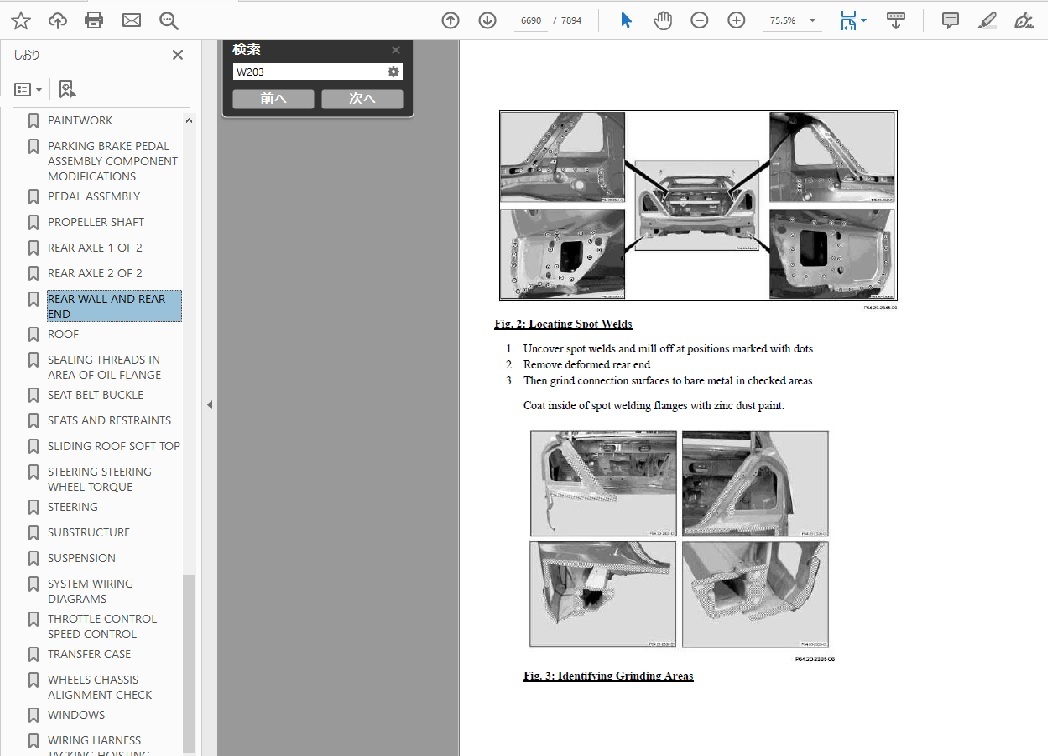Open SYSTEM WIRING DIAGRAMS bookmark

coord(90,592)
